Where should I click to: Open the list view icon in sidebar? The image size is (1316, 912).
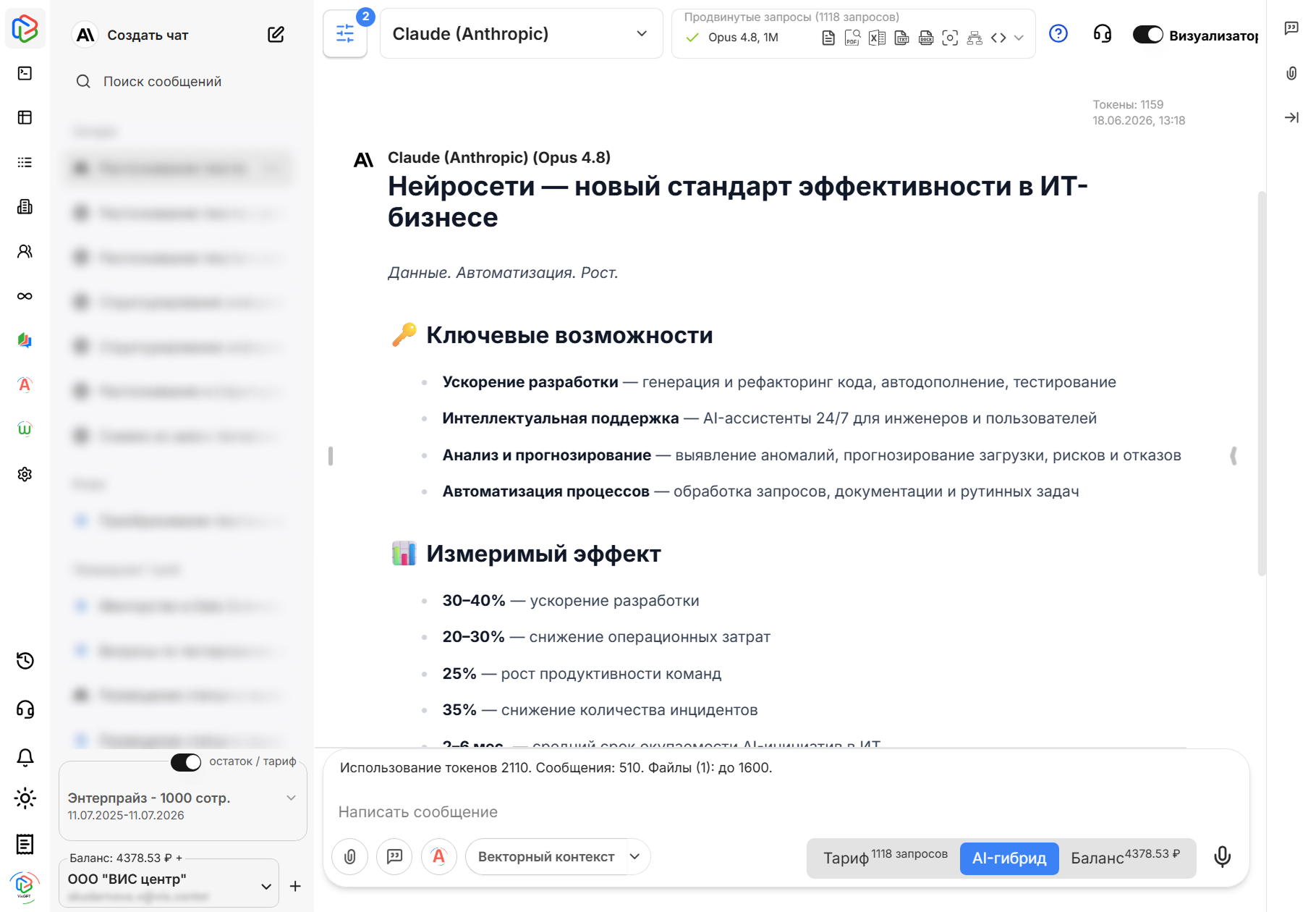click(x=25, y=162)
